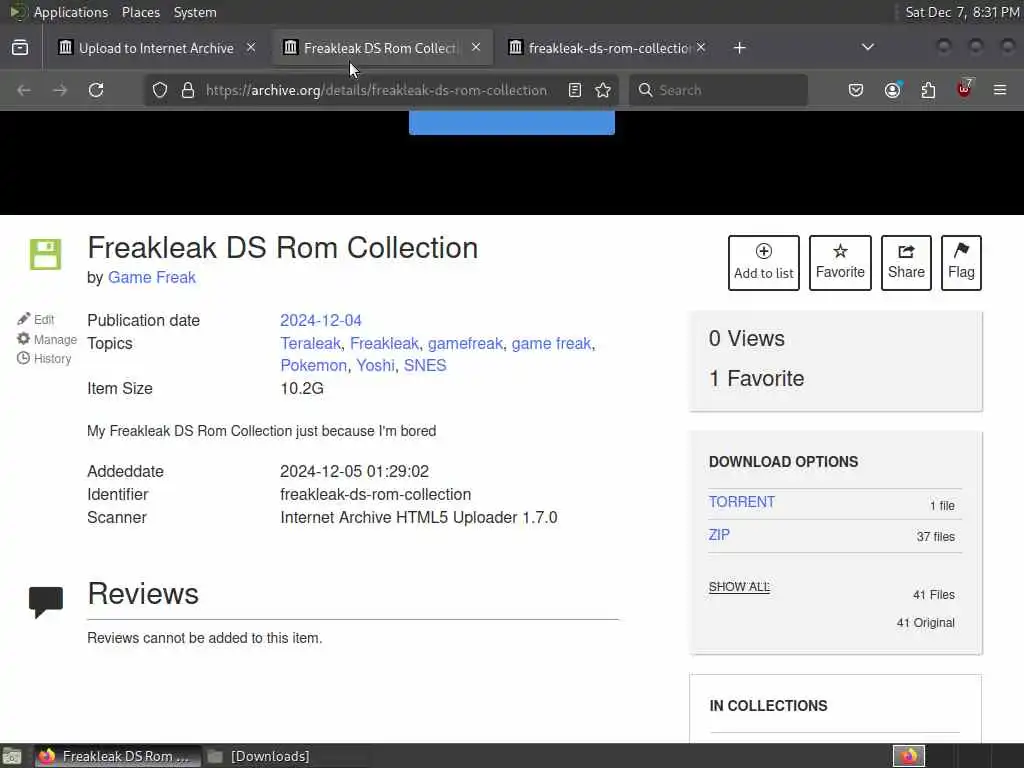Viewport: 1024px width, 768px height.
Task: Close the freakleak-ds-rom-collection tab
Action: click(701, 47)
